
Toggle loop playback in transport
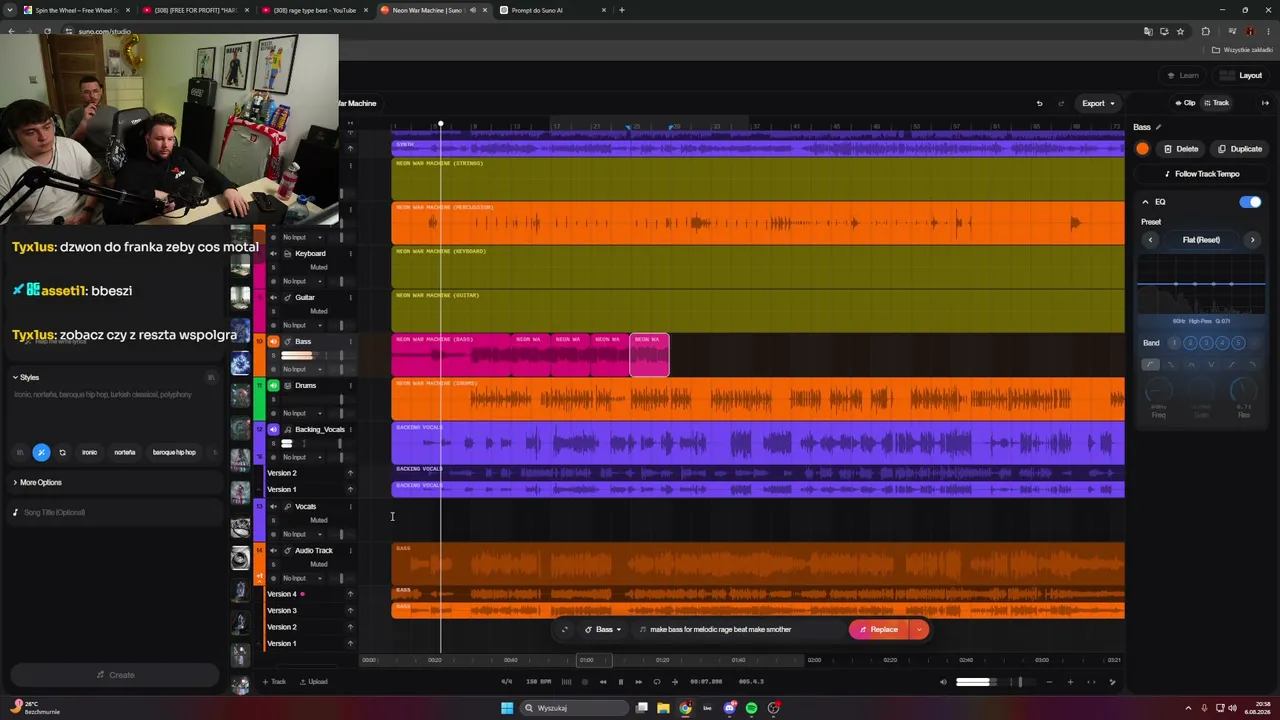pos(657,682)
